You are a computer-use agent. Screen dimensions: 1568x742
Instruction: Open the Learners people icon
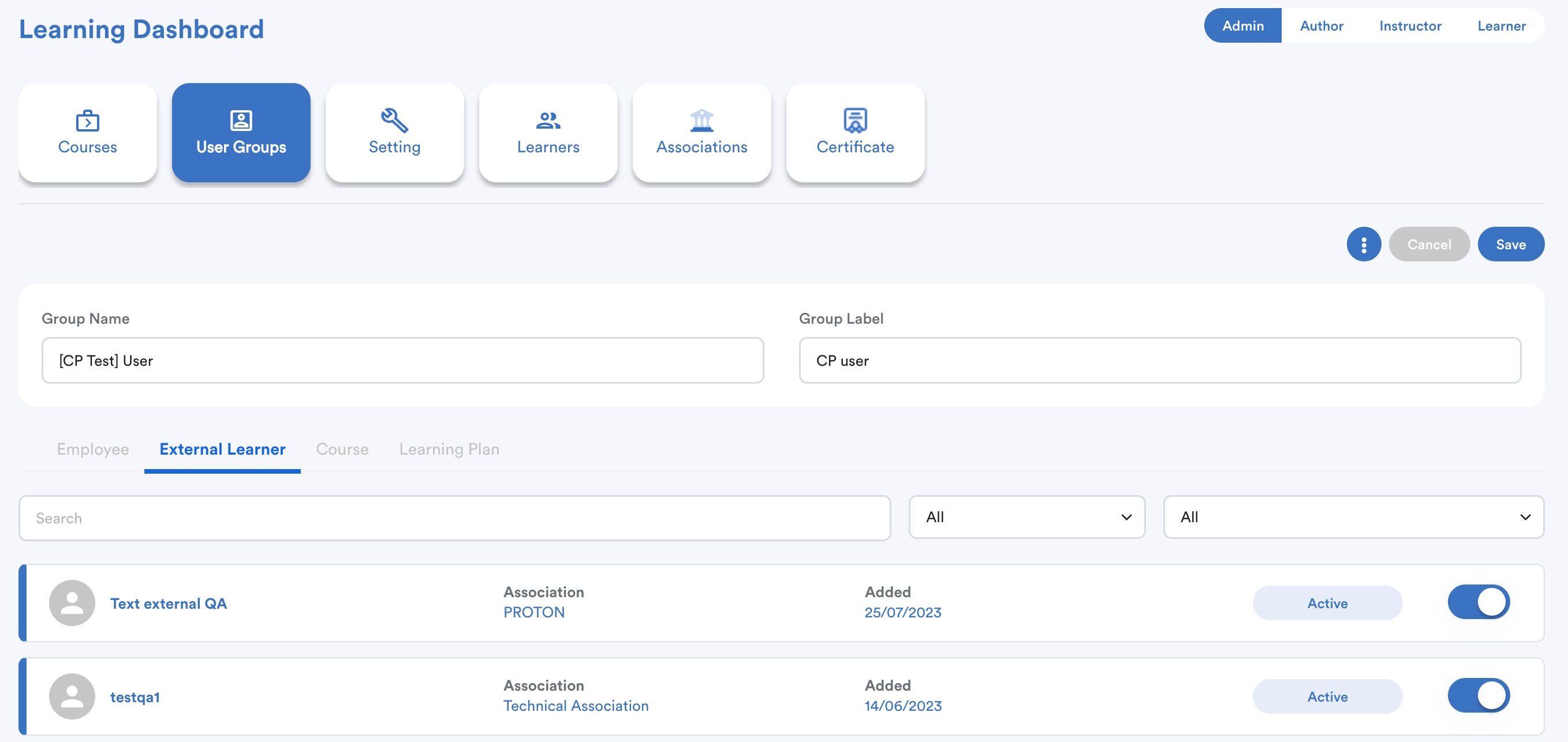(548, 121)
